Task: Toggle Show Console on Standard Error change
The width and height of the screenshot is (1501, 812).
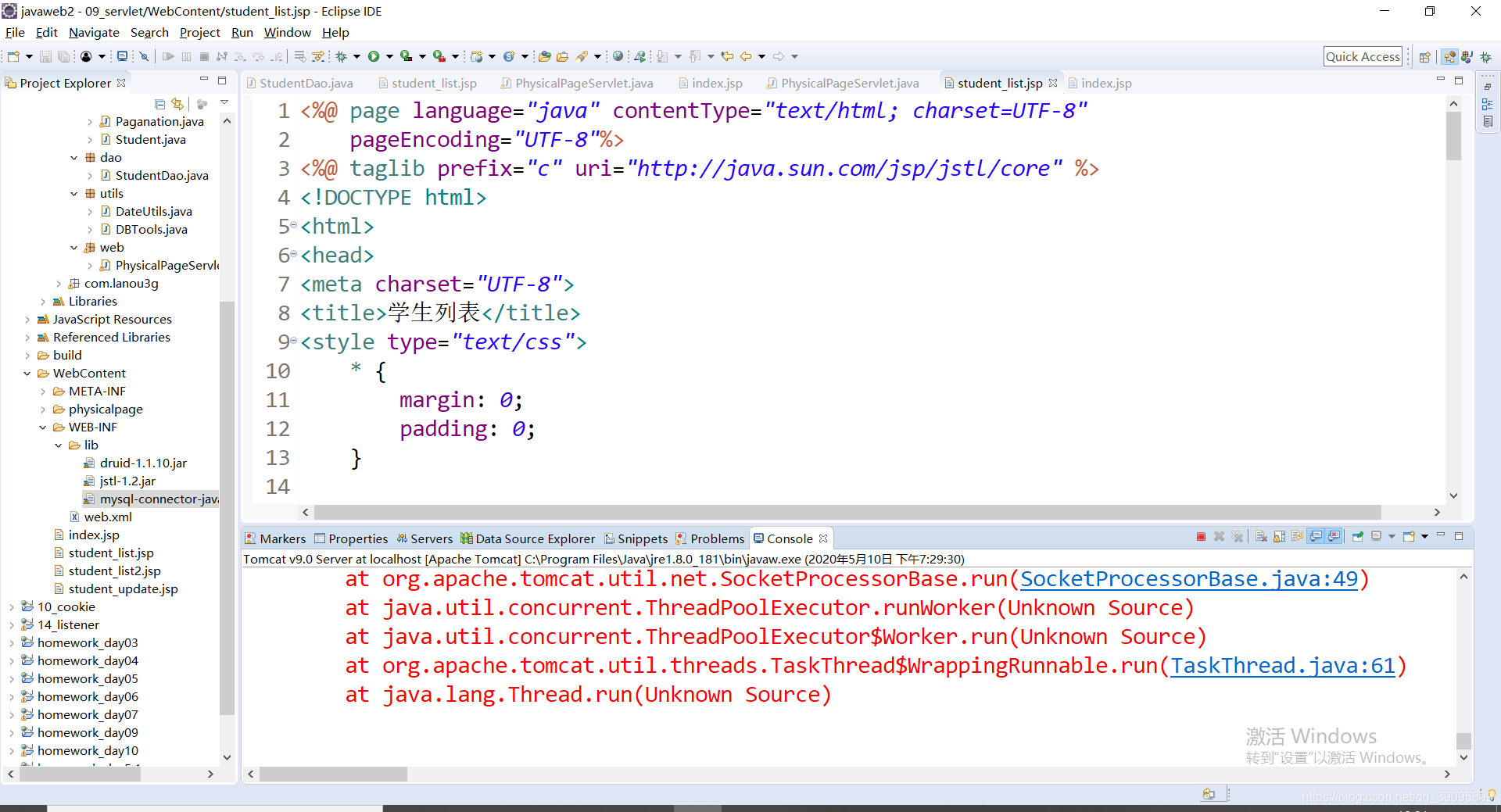Action: [x=1334, y=536]
